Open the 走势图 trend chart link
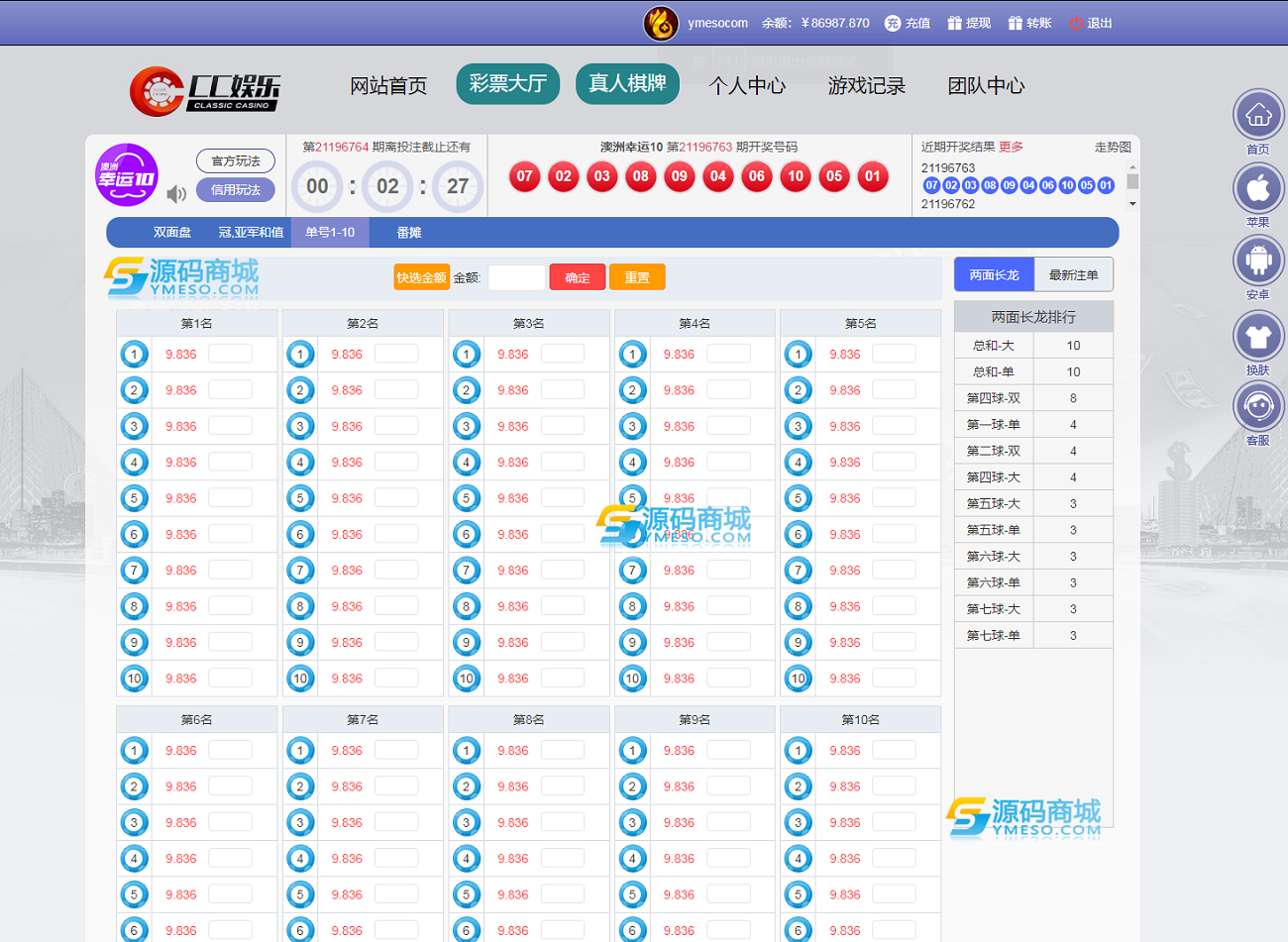Viewport: 1288px width, 942px height. point(1113,147)
